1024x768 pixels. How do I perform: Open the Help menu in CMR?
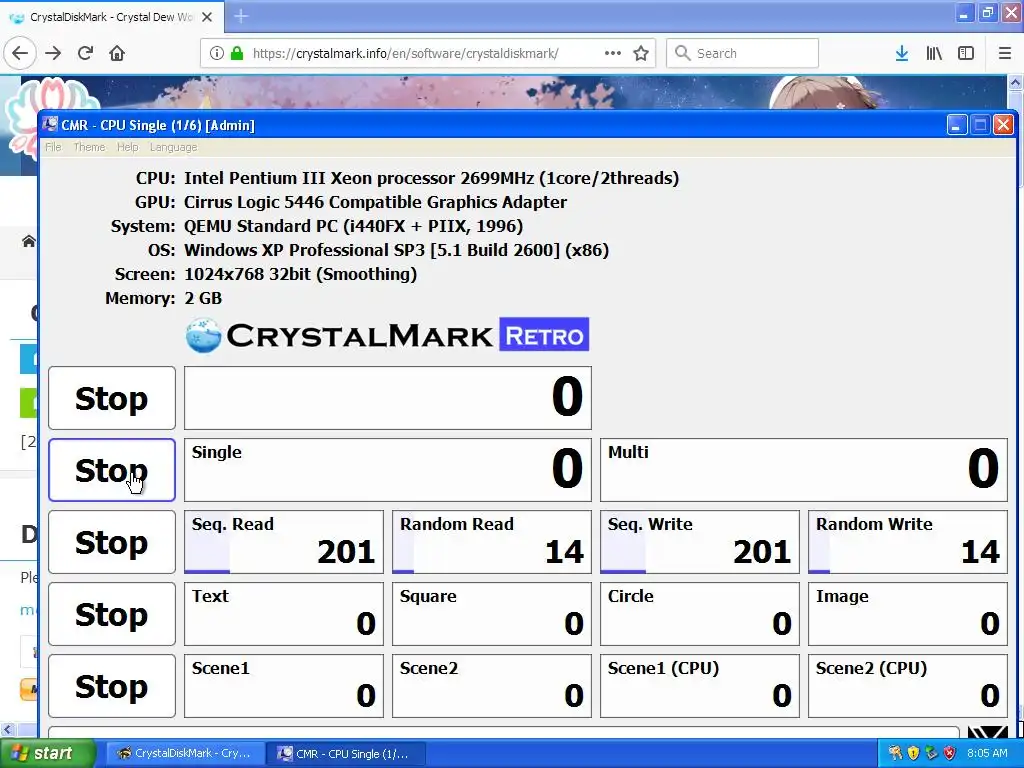pyautogui.click(x=127, y=147)
